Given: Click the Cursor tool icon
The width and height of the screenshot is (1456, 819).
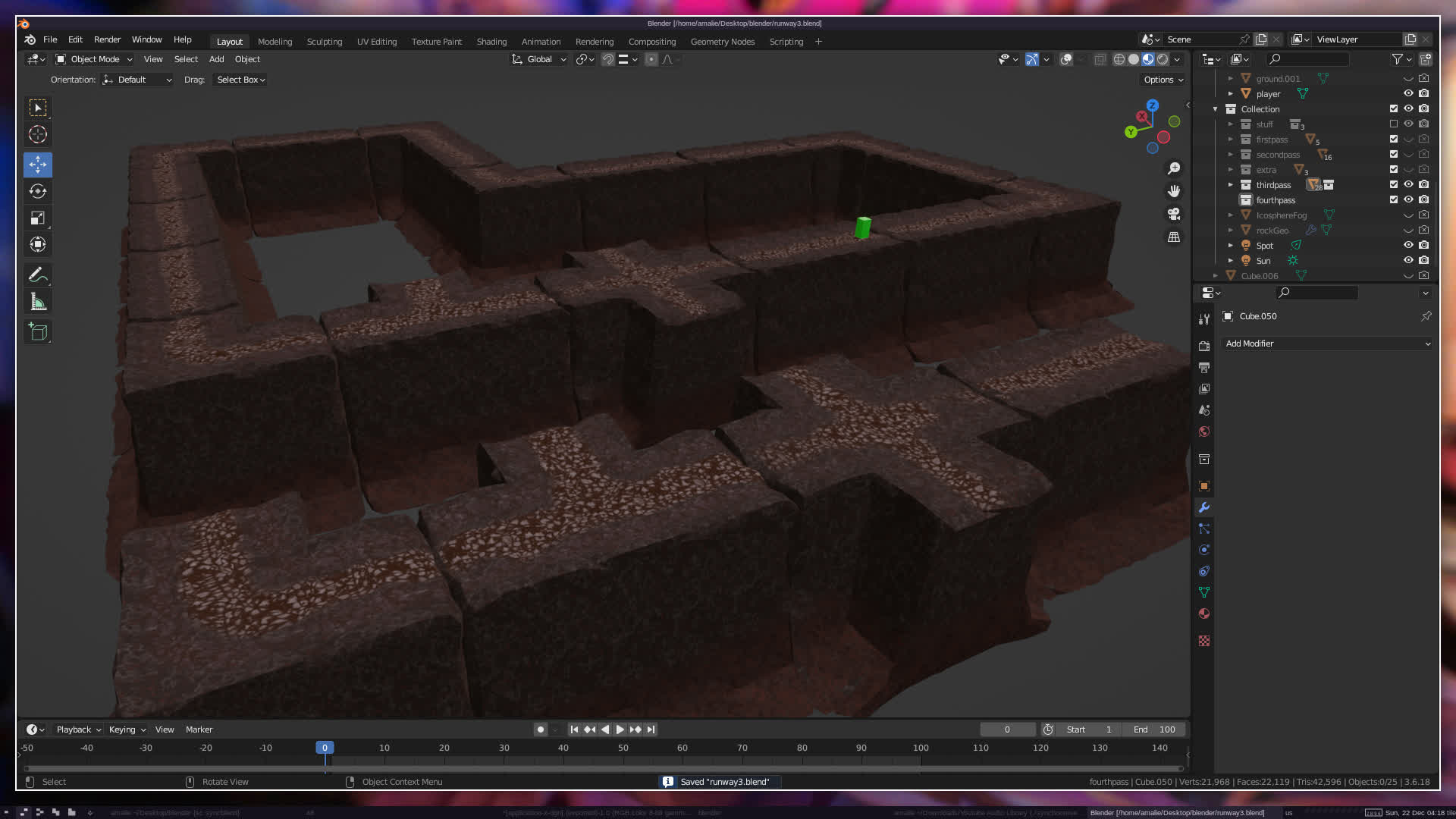Looking at the screenshot, I should tap(38, 135).
